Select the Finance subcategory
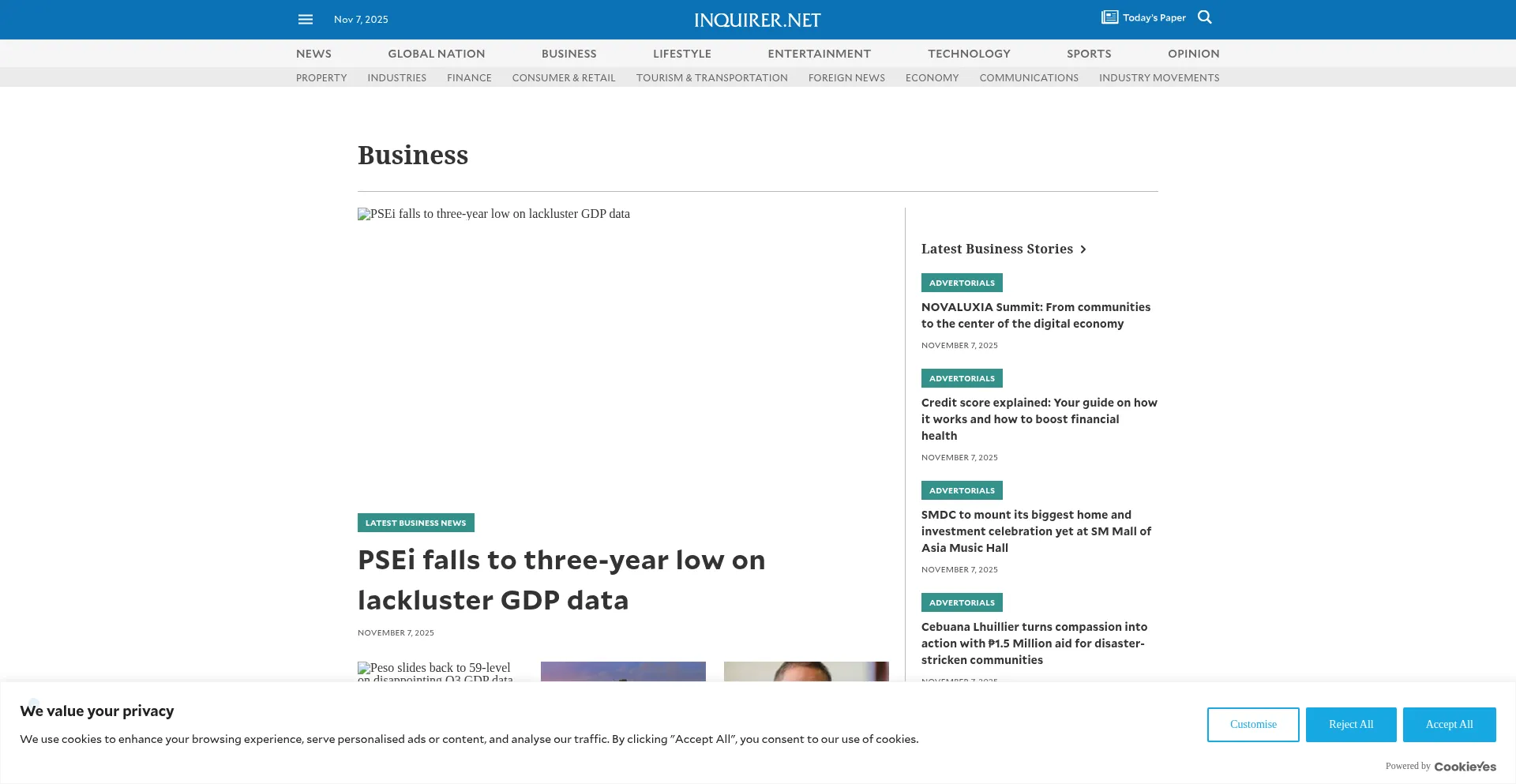This screenshot has width=1516, height=784. pyautogui.click(x=469, y=77)
